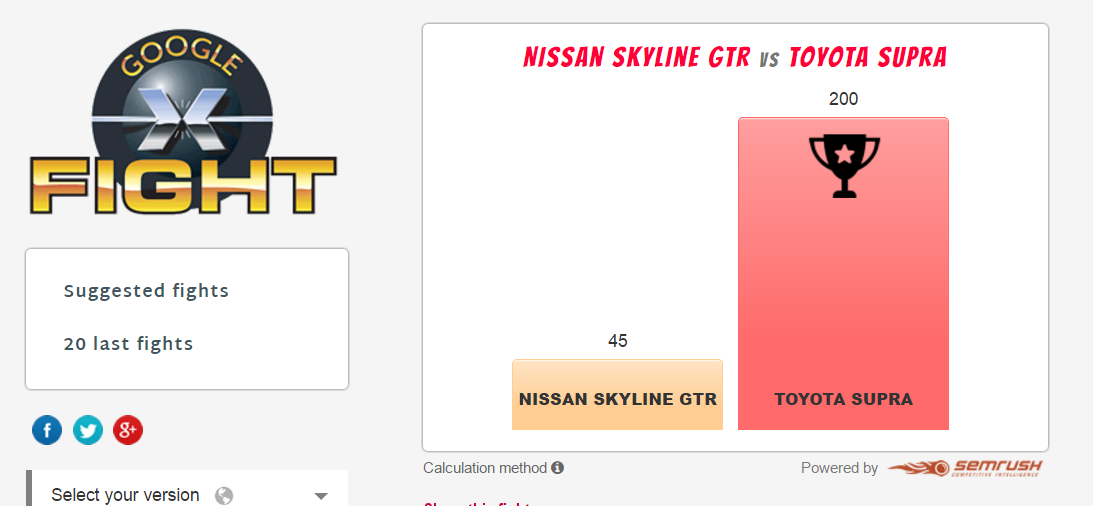Screen dimensions: 1093x506
Task: Click the Twitter bird icon
Action: click(87, 430)
